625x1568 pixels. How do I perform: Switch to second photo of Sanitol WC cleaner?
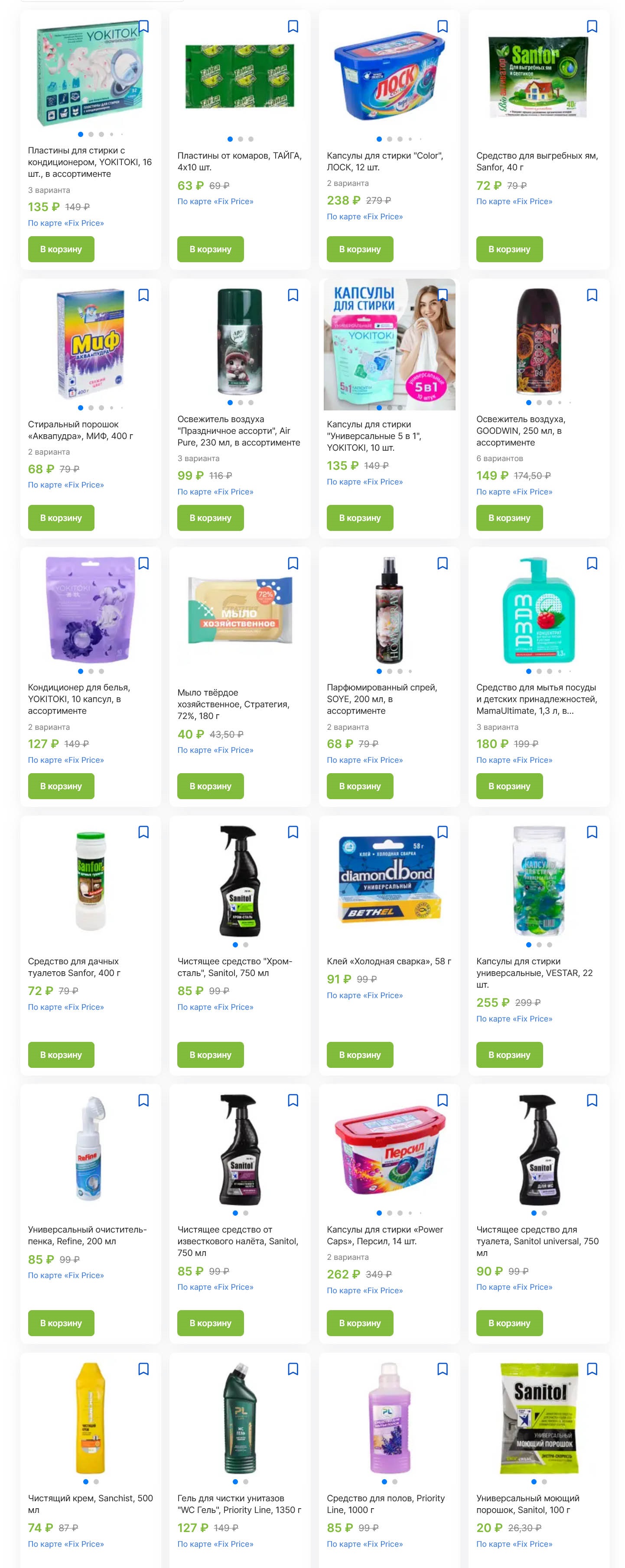544,1213
